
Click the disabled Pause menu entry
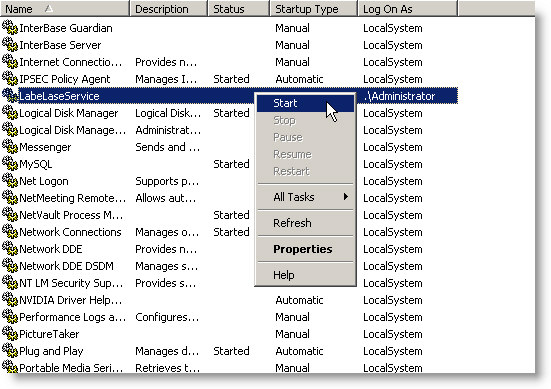pyautogui.click(x=305, y=137)
